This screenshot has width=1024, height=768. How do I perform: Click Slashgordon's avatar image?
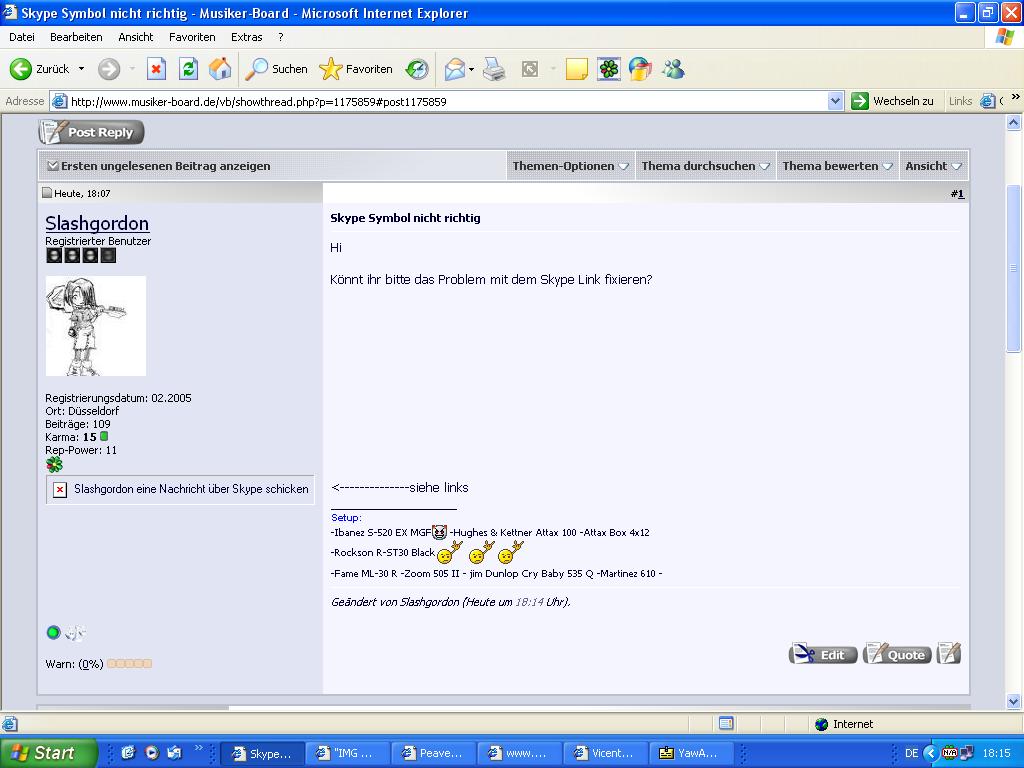96,326
